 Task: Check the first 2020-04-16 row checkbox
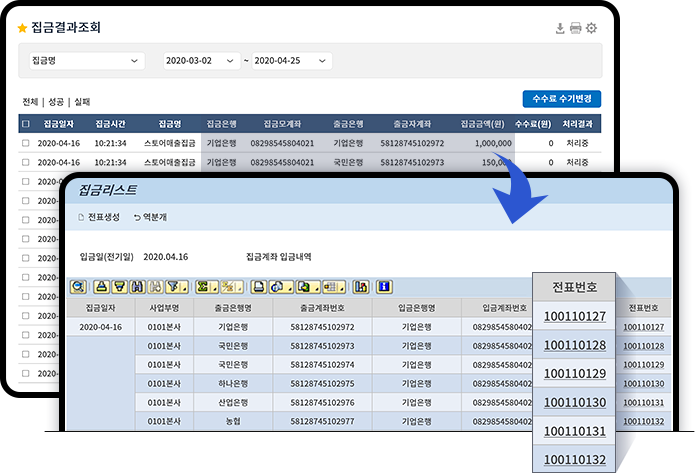[26, 143]
